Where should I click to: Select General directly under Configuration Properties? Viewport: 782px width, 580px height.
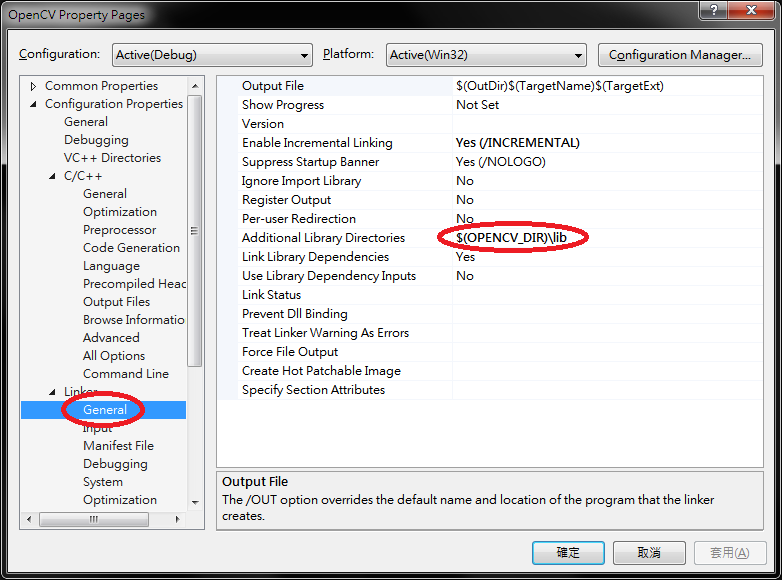coord(86,122)
